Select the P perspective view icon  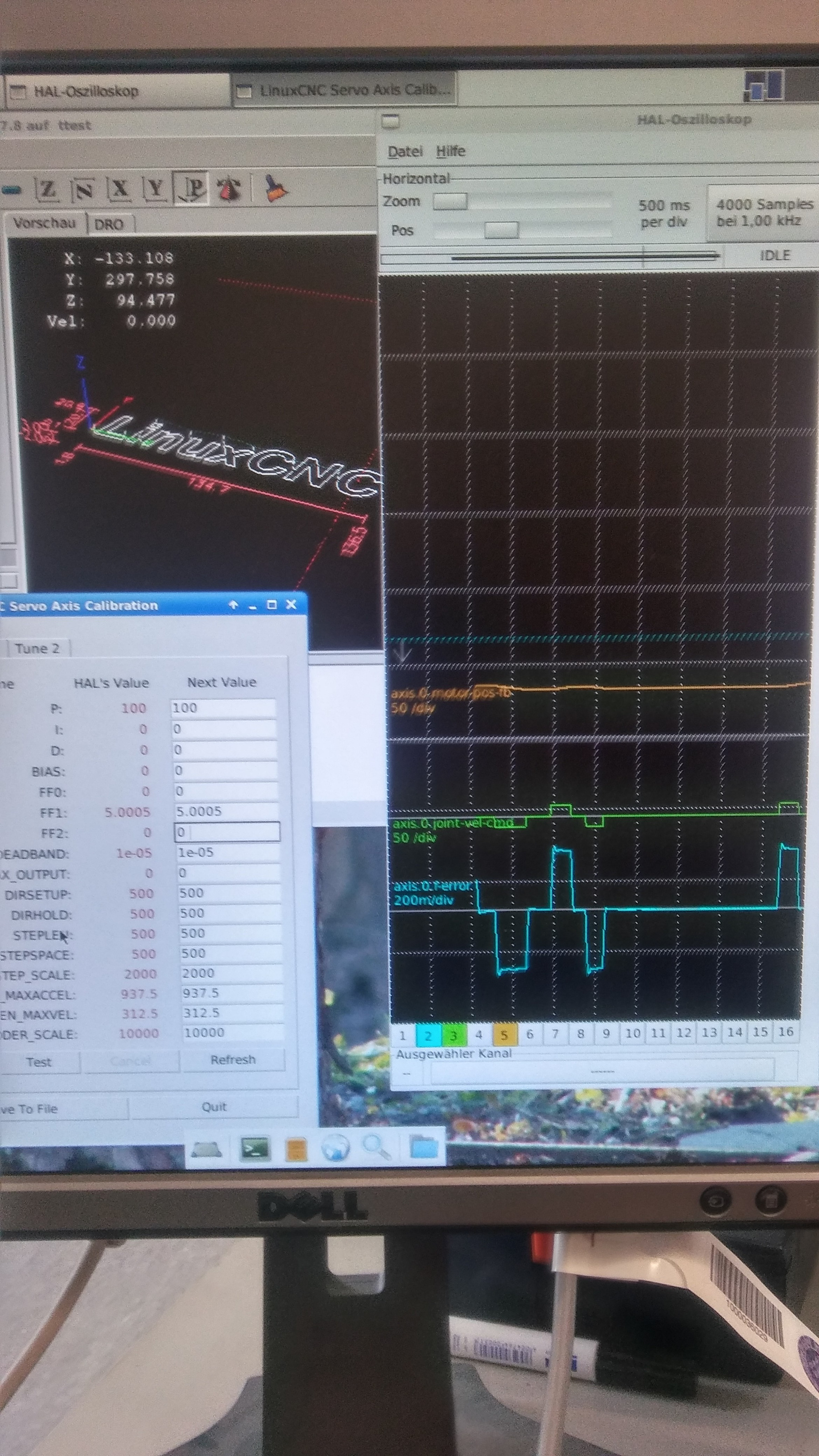(191, 188)
